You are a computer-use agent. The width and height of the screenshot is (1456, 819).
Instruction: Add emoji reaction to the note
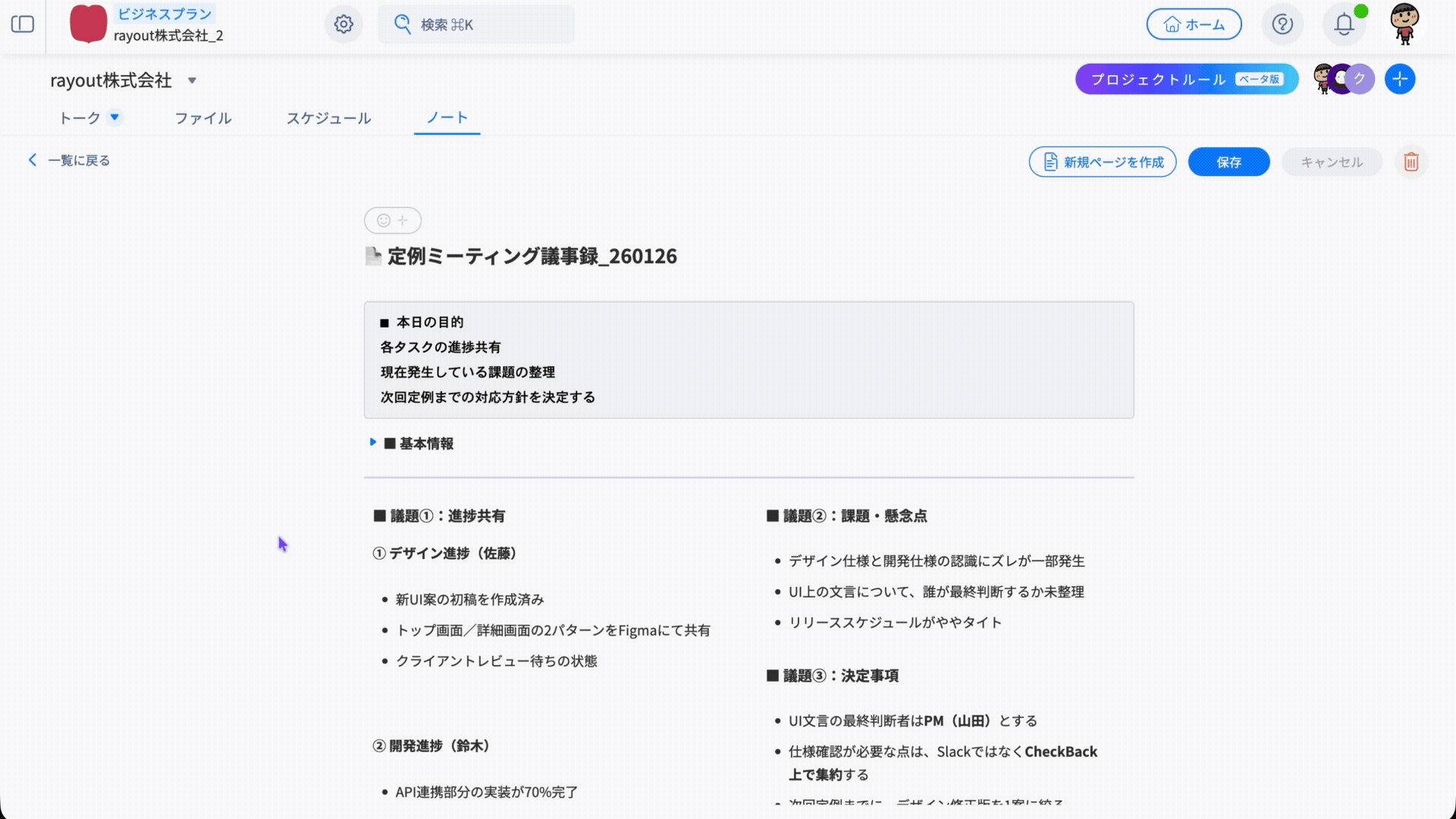pos(392,221)
